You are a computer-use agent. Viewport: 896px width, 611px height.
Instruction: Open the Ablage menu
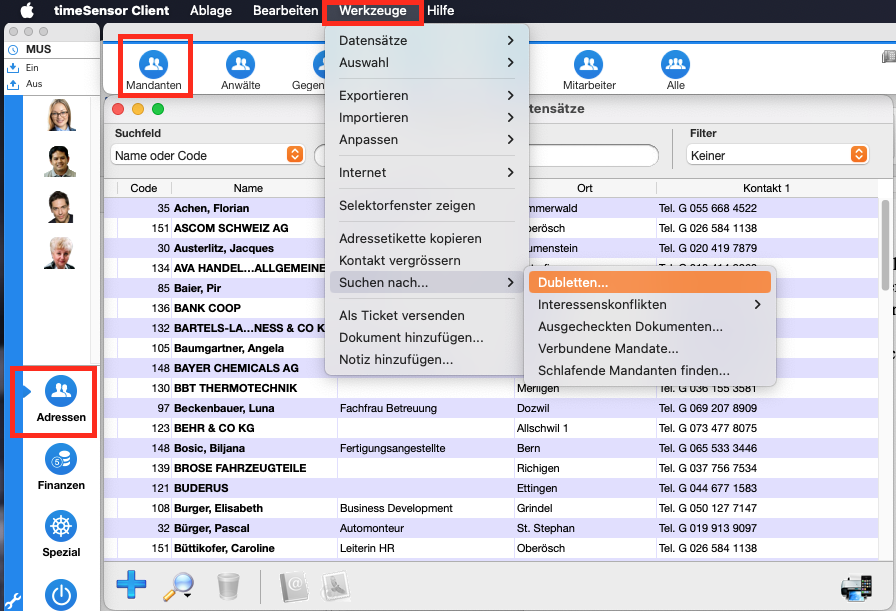pyautogui.click(x=211, y=10)
